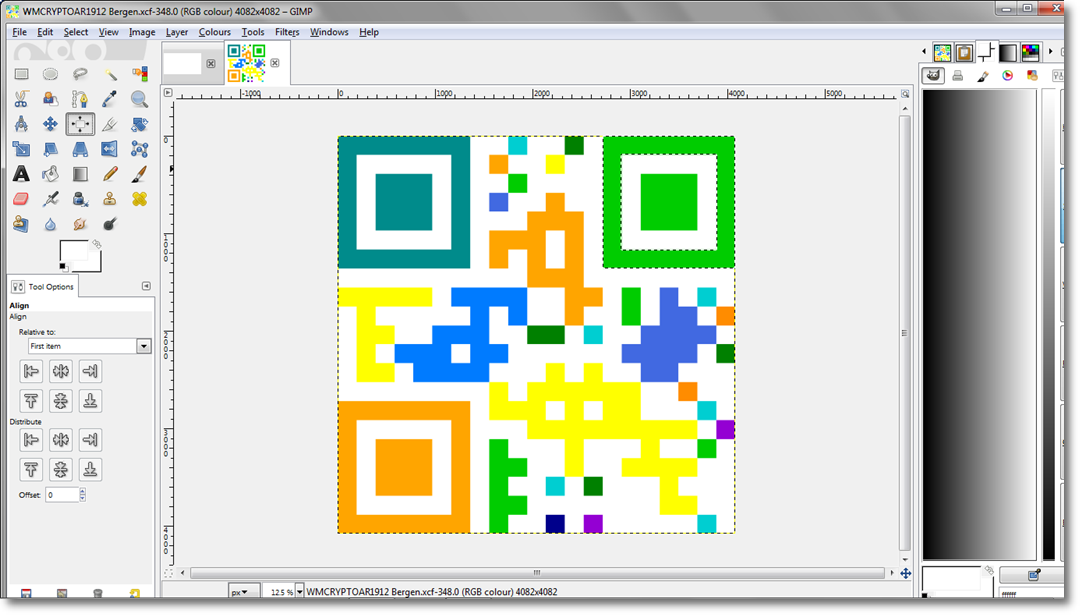
Task: Select the Shear tool
Action: 50,149
